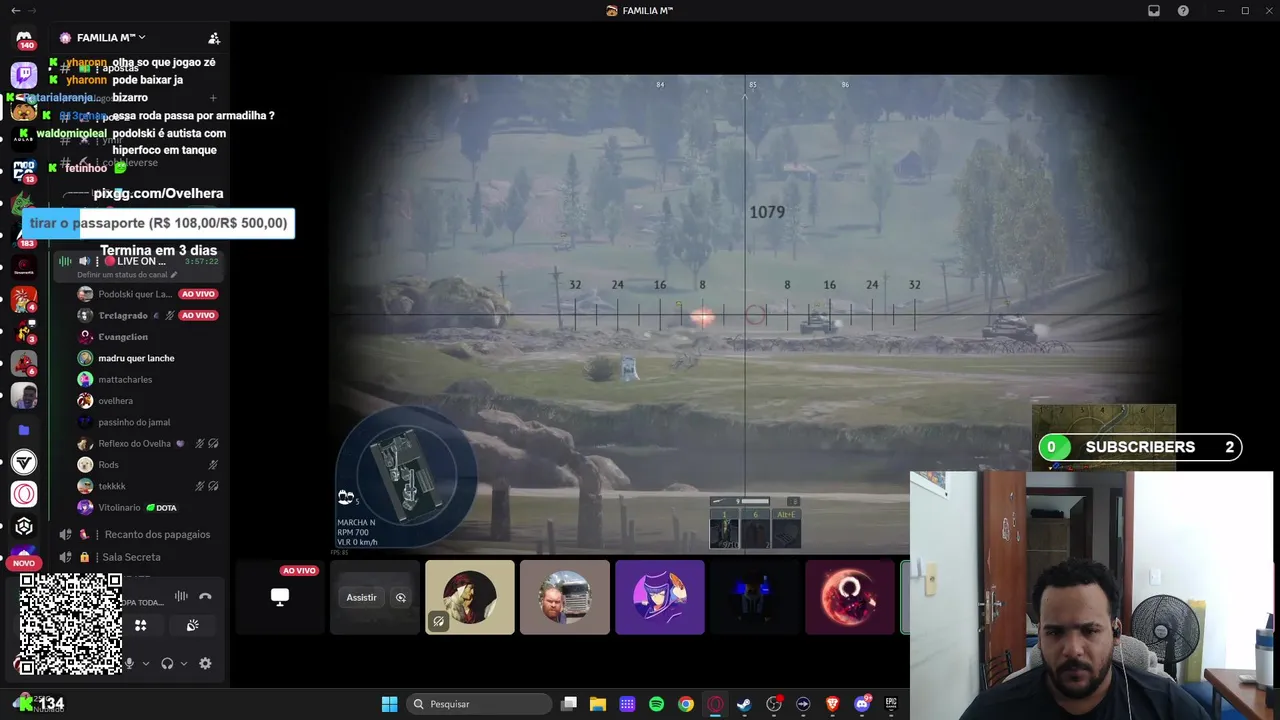The width and height of the screenshot is (1280, 720).
Task: Expand microphone input options arrow
Action: tap(146, 663)
